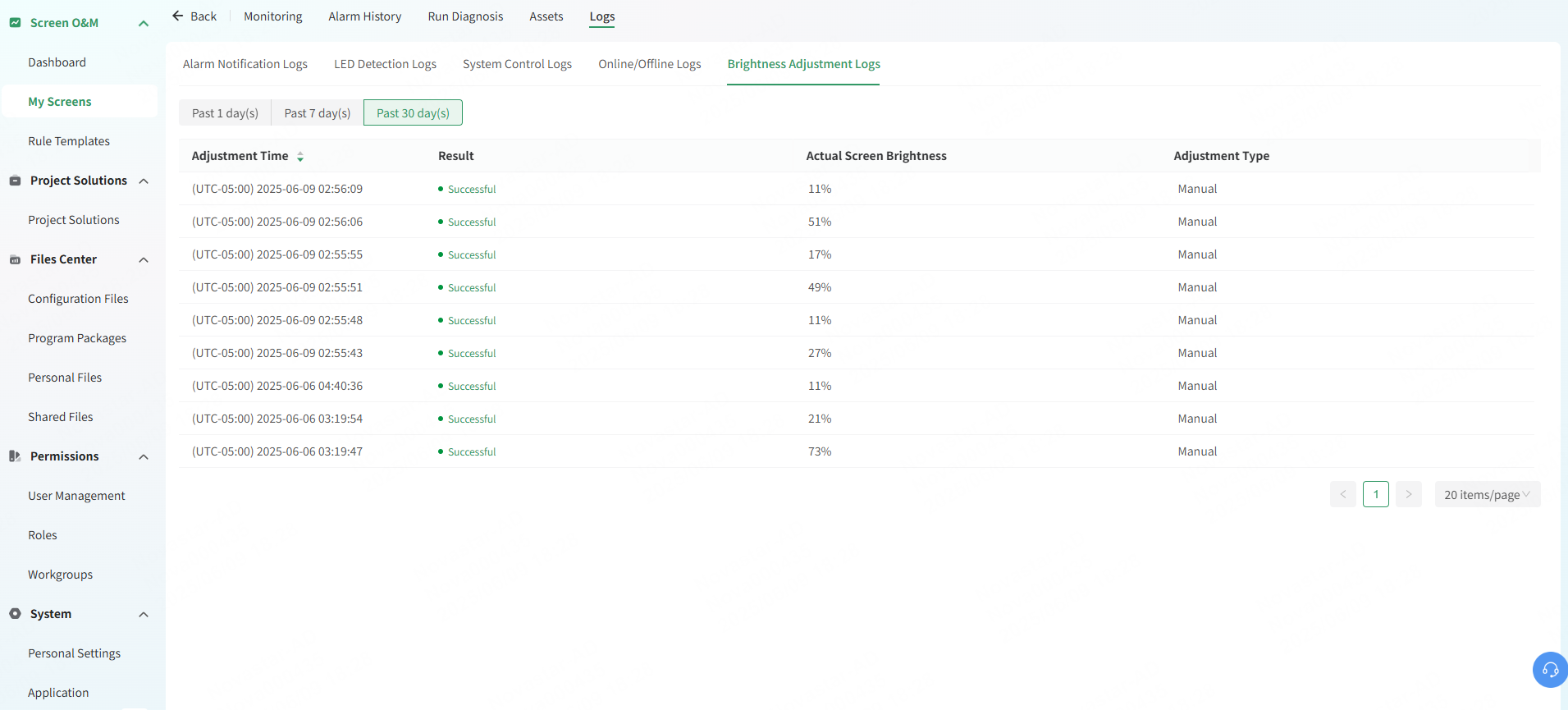The width and height of the screenshot is (1568, 710).
Task: Open Rule Templates in the sidebar
Action: 69,141
